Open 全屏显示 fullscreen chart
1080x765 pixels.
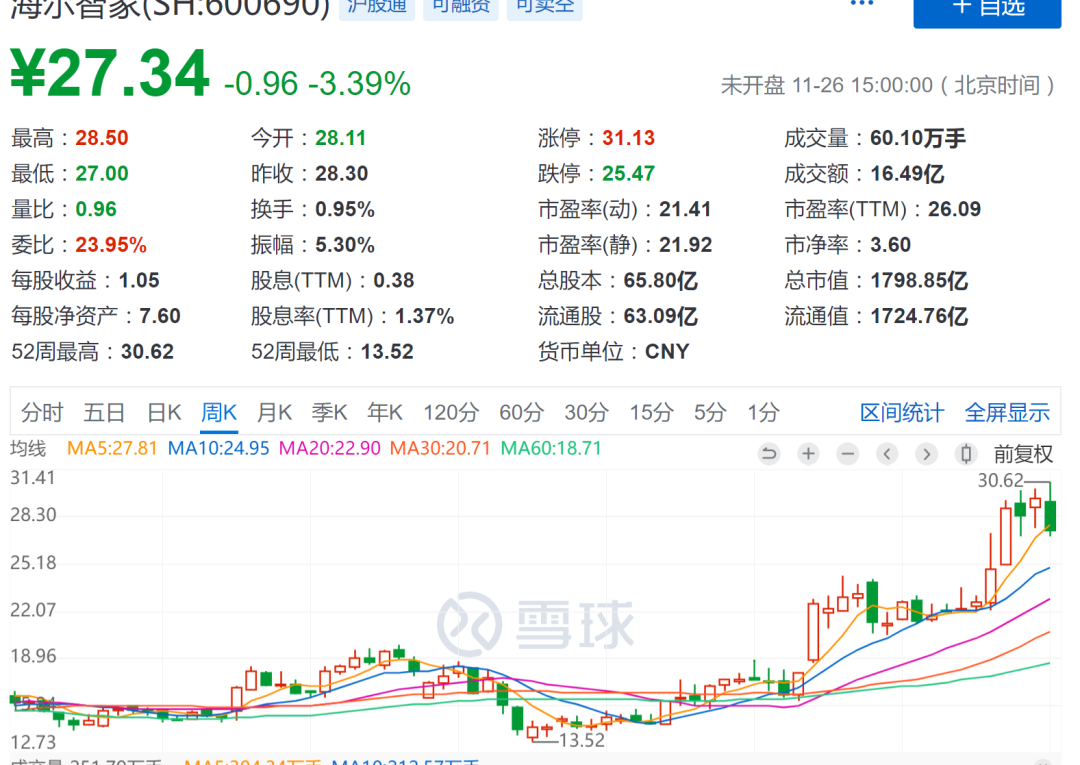point(1006,412)
